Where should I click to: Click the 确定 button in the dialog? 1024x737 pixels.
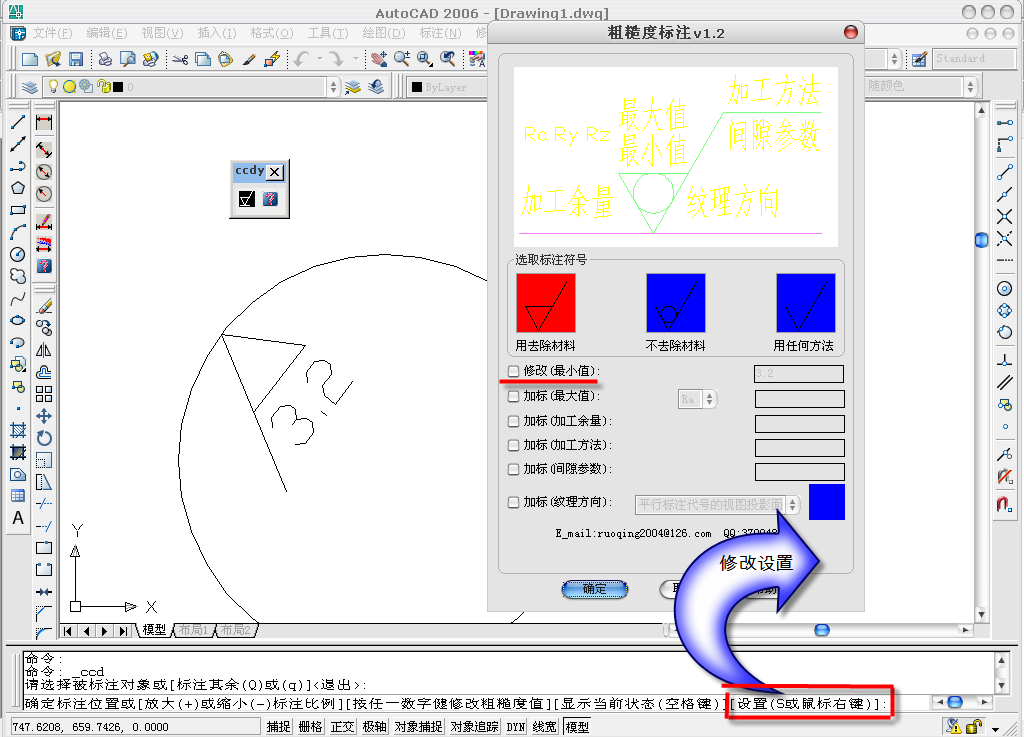[594, 589]
